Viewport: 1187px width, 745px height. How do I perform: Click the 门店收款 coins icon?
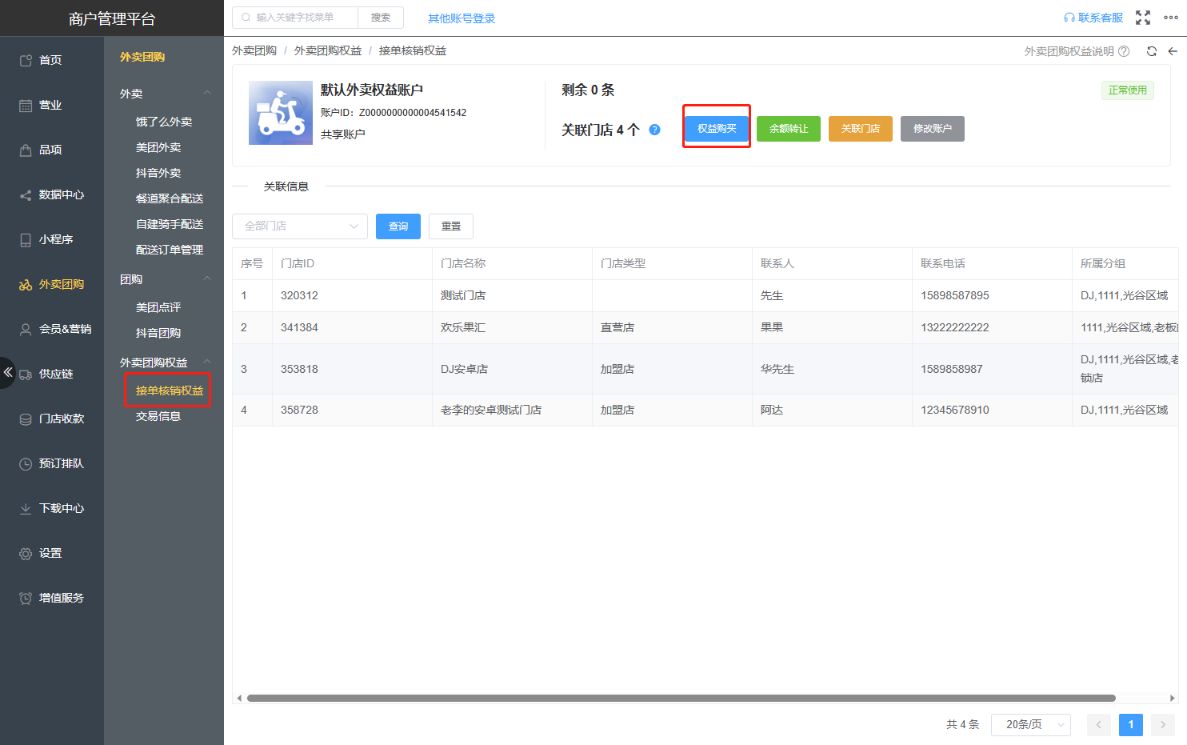click(x=25, y=419)
